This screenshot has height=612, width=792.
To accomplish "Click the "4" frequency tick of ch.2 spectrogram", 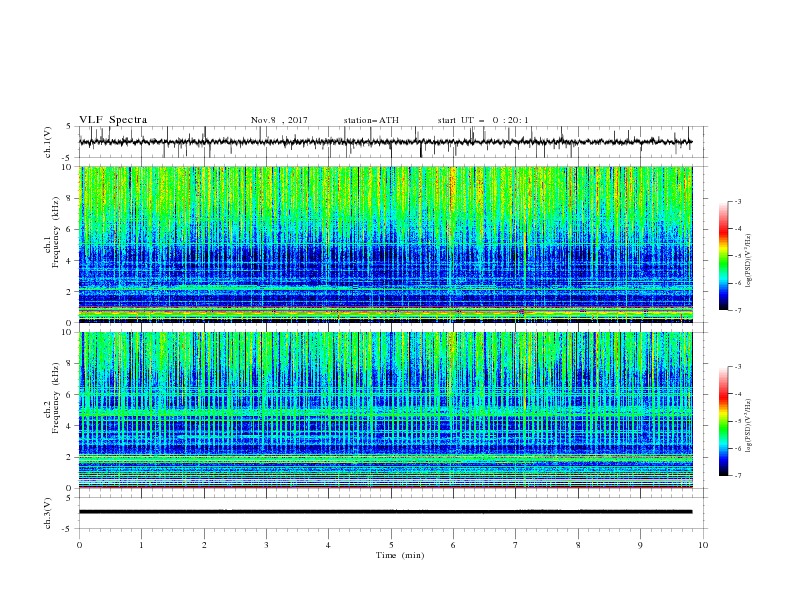I will [70, 426].
